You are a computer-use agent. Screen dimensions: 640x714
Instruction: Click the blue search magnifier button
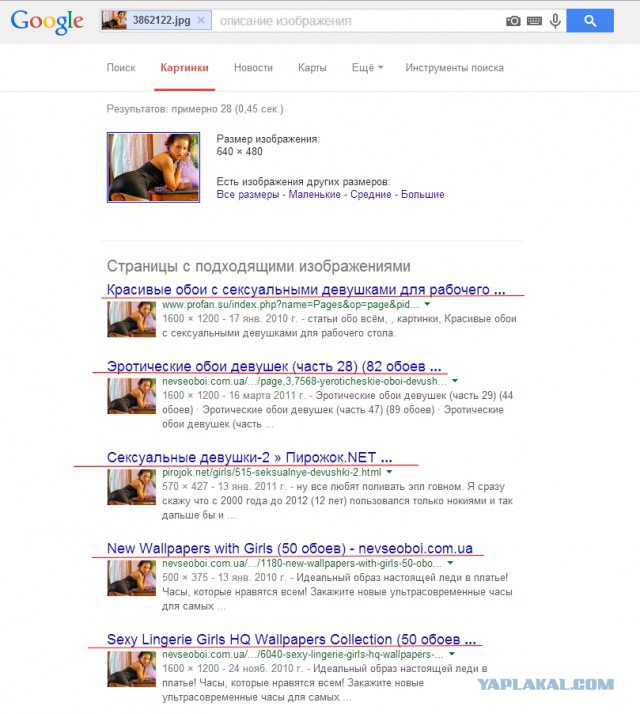coord(590,21)
